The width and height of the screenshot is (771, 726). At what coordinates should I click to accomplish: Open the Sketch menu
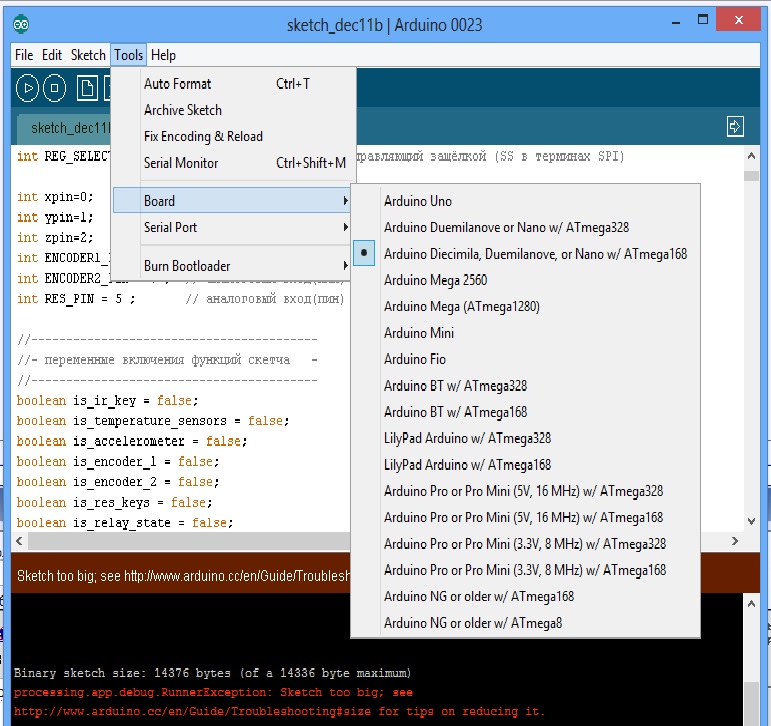[88, 55]
